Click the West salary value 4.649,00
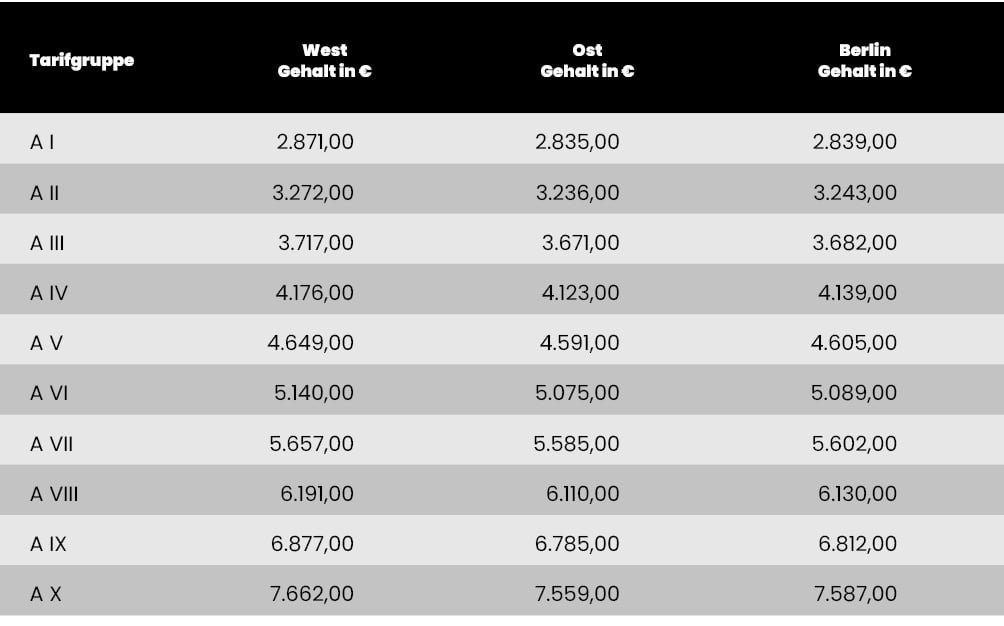1004x626 pixels. point(311,343)
